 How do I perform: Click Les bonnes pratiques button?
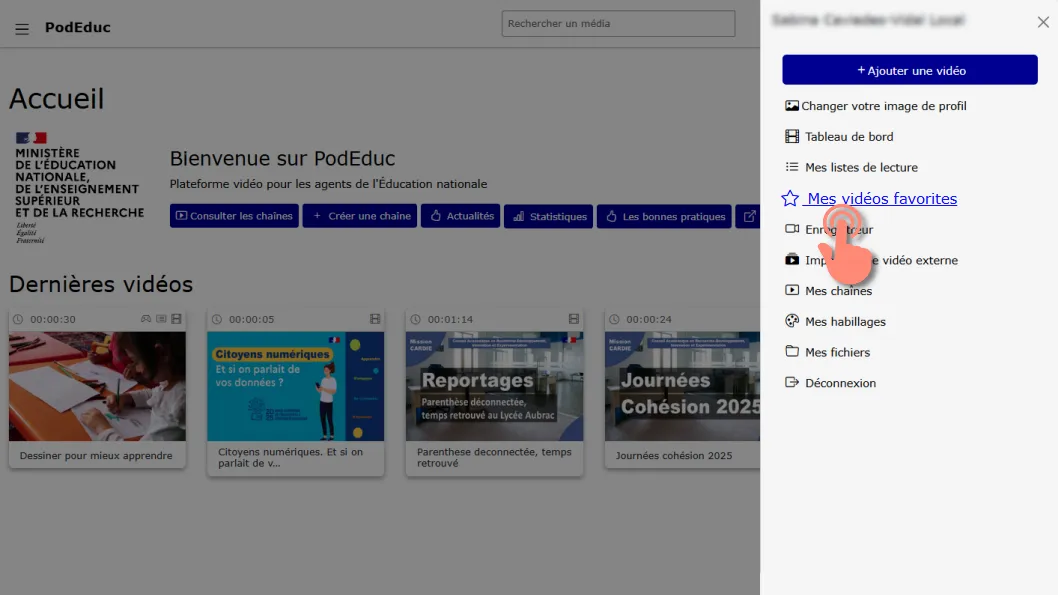[x=664, y=216]
